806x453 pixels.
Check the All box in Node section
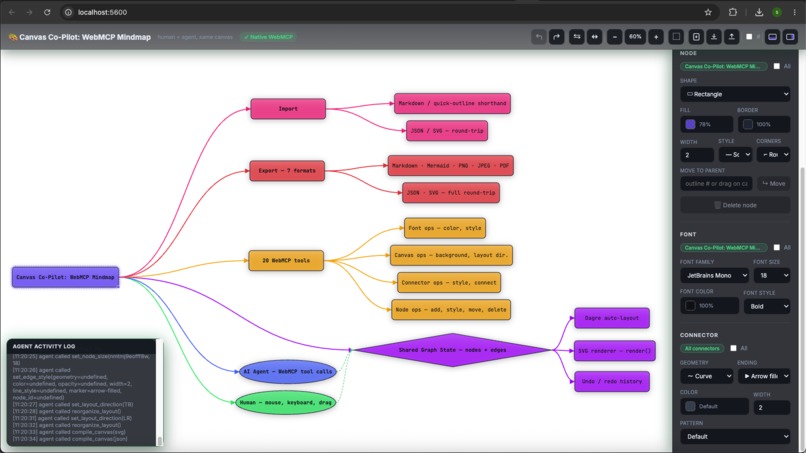click(777, 66)
